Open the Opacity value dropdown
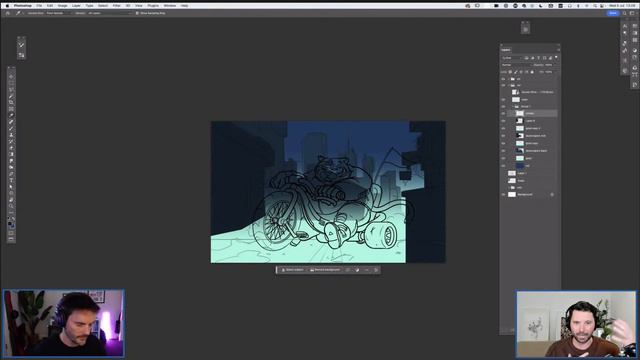The height and width of the screenshot is (360, 640). 550,65
